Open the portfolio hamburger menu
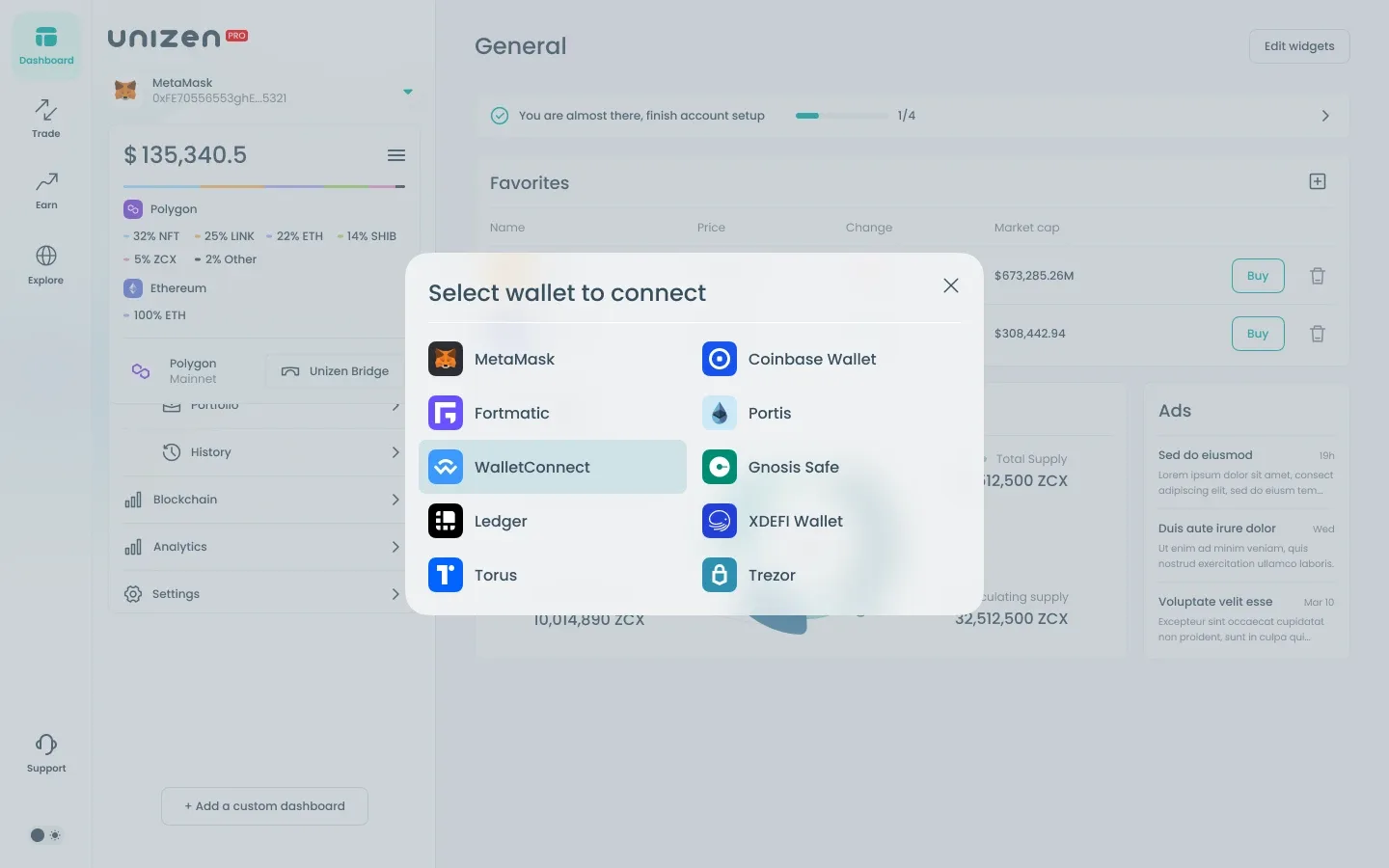The height and width of the screenshot is (868, 1389). pyautogui.click(x=396, y=155)
